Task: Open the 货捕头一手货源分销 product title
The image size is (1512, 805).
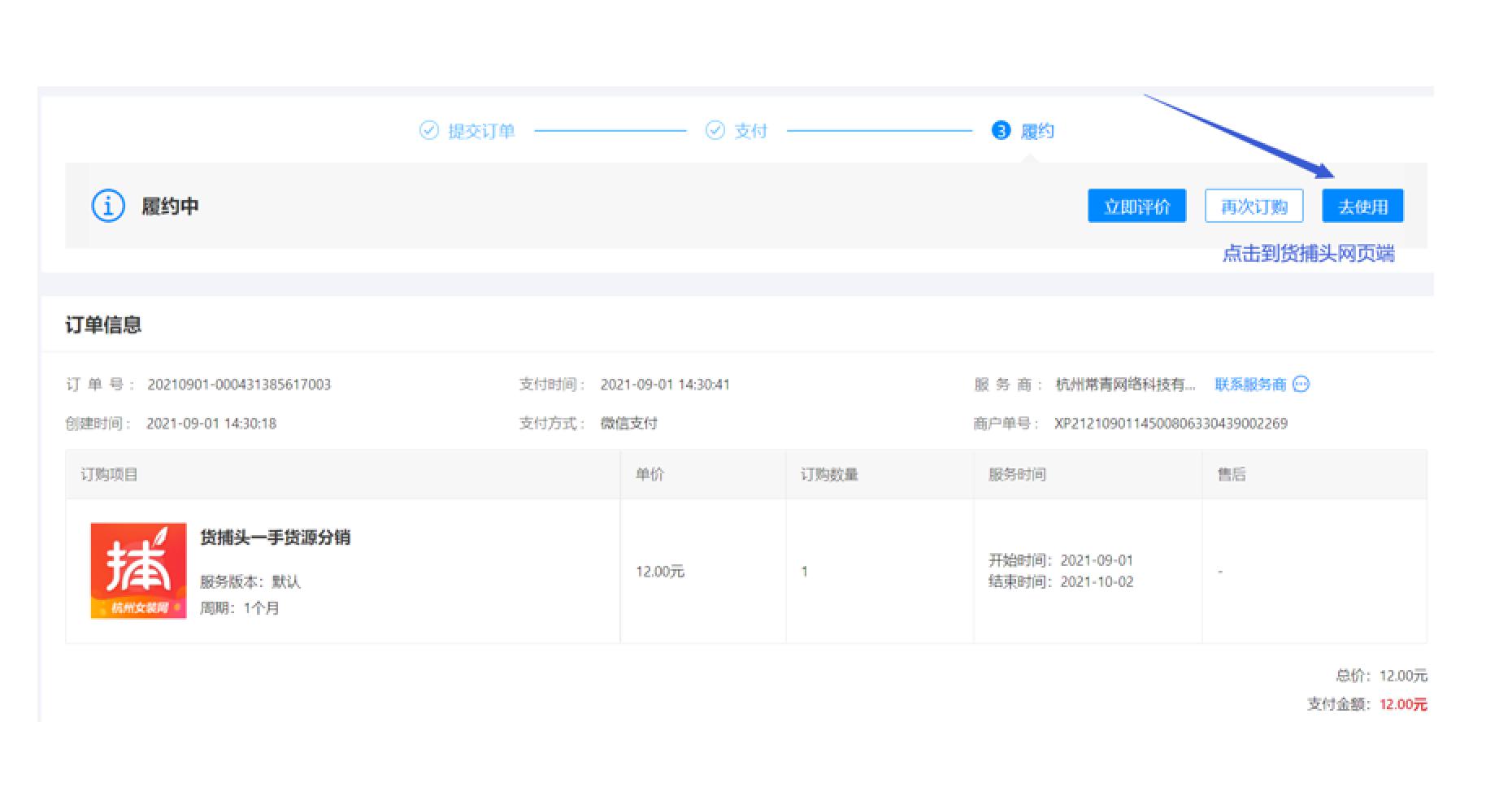Action: tap(275, 537)
